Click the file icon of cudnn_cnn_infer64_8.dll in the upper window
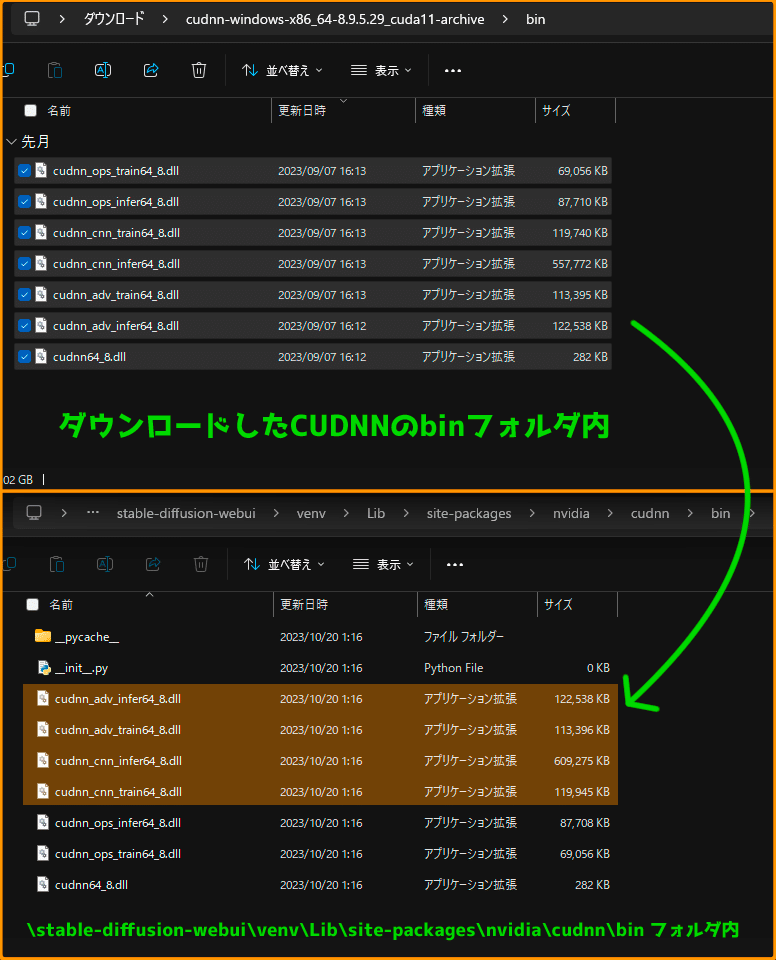776x960 pixels. pos(41,263)
